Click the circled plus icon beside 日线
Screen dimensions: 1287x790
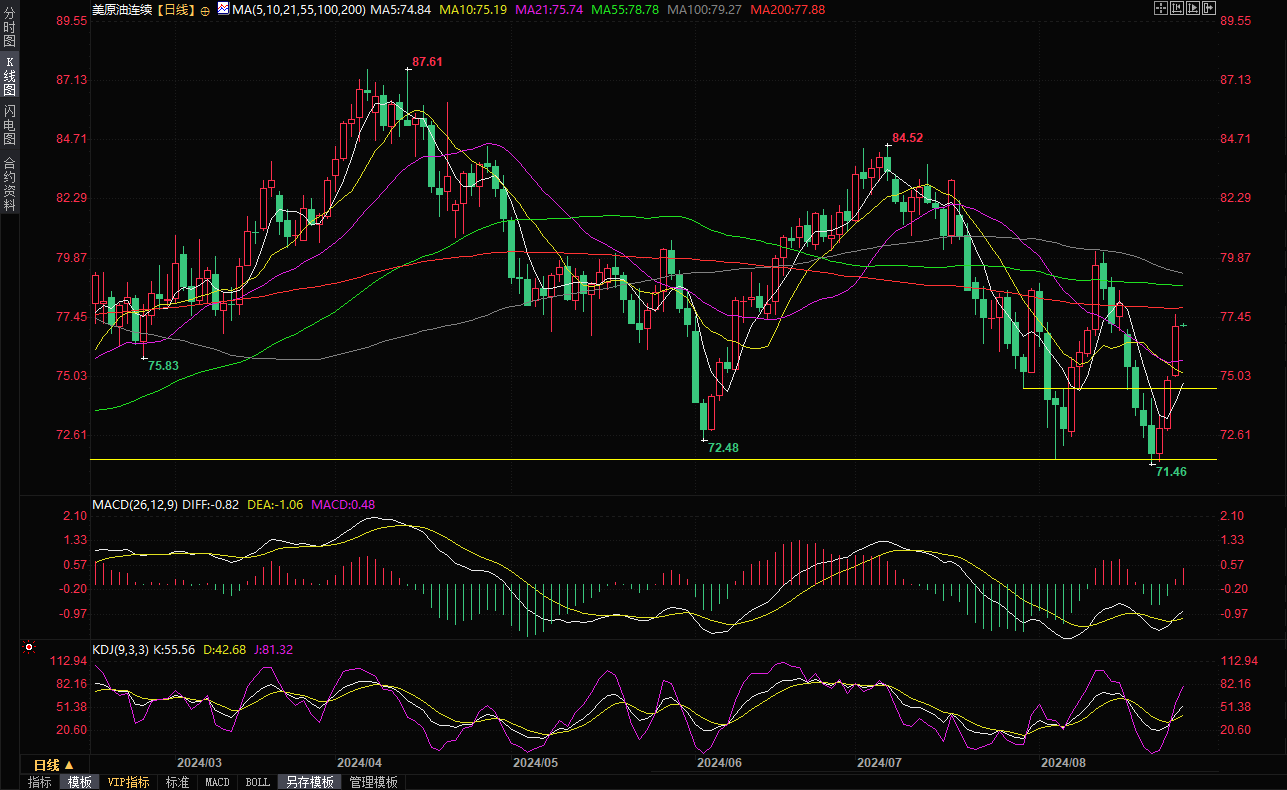point(205,10)
